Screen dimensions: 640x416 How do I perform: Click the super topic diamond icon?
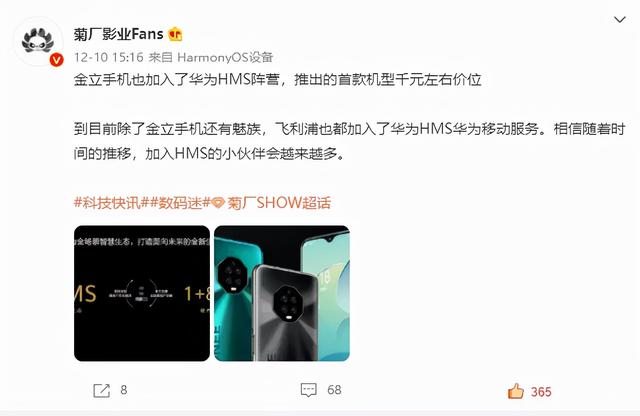coord(218,203)
